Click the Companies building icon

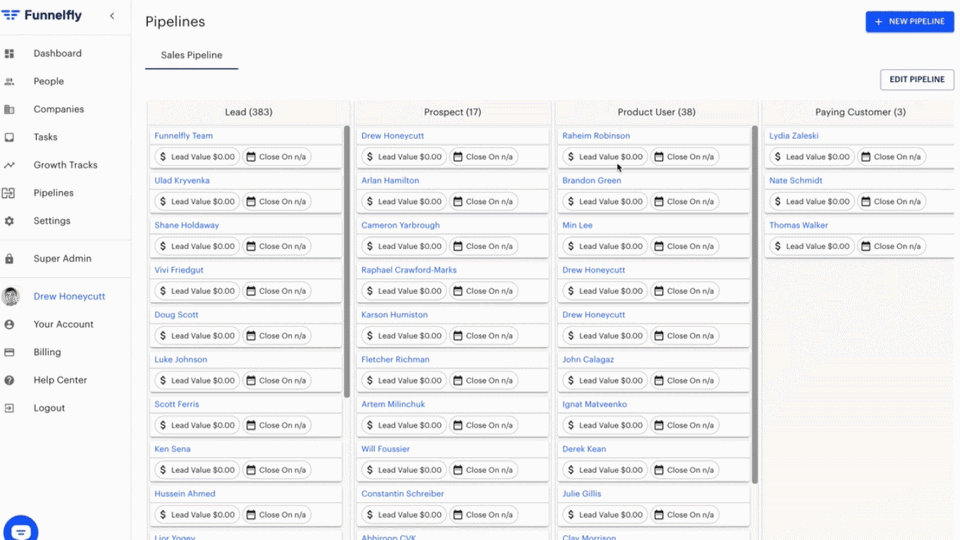pos(9,110)
